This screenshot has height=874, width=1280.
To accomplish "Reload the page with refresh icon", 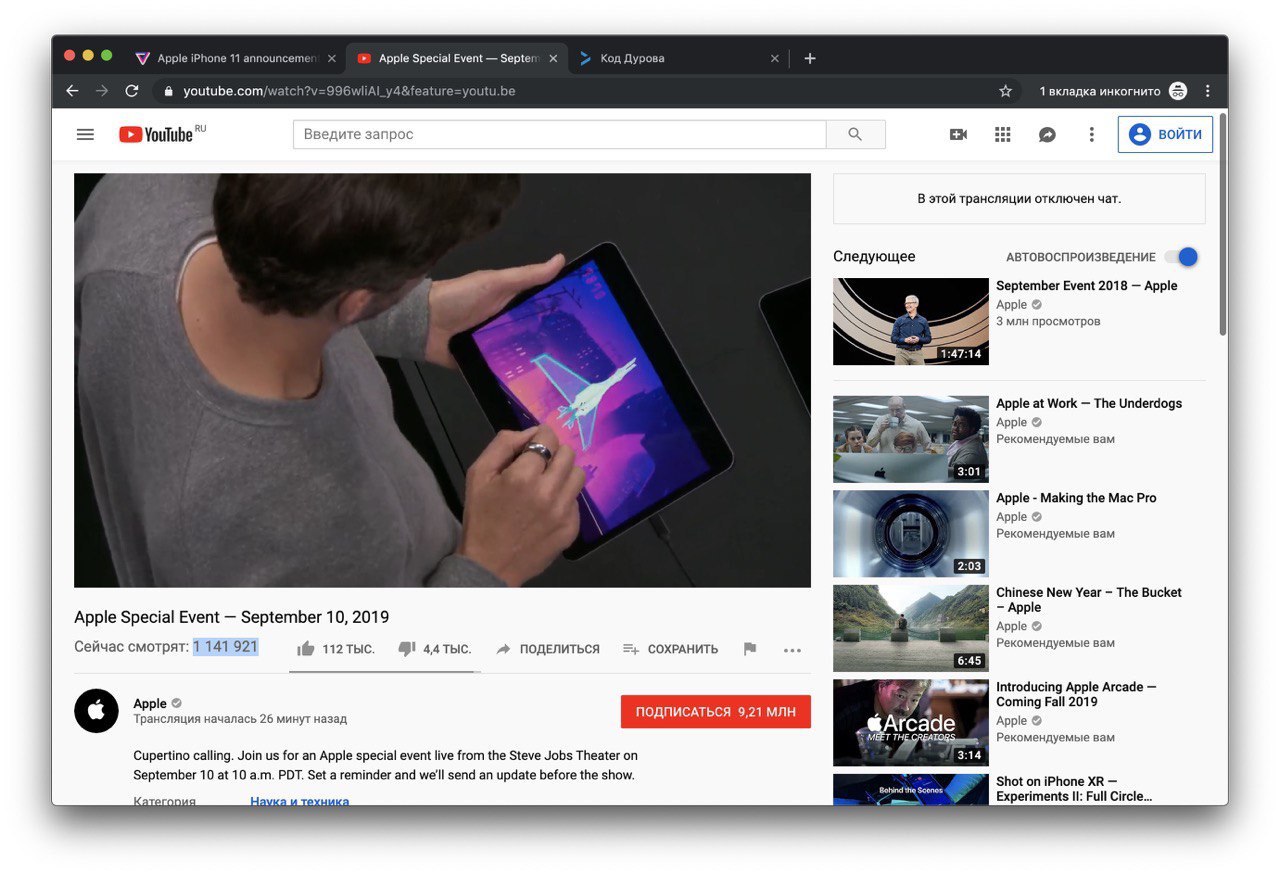I will 132,91.
